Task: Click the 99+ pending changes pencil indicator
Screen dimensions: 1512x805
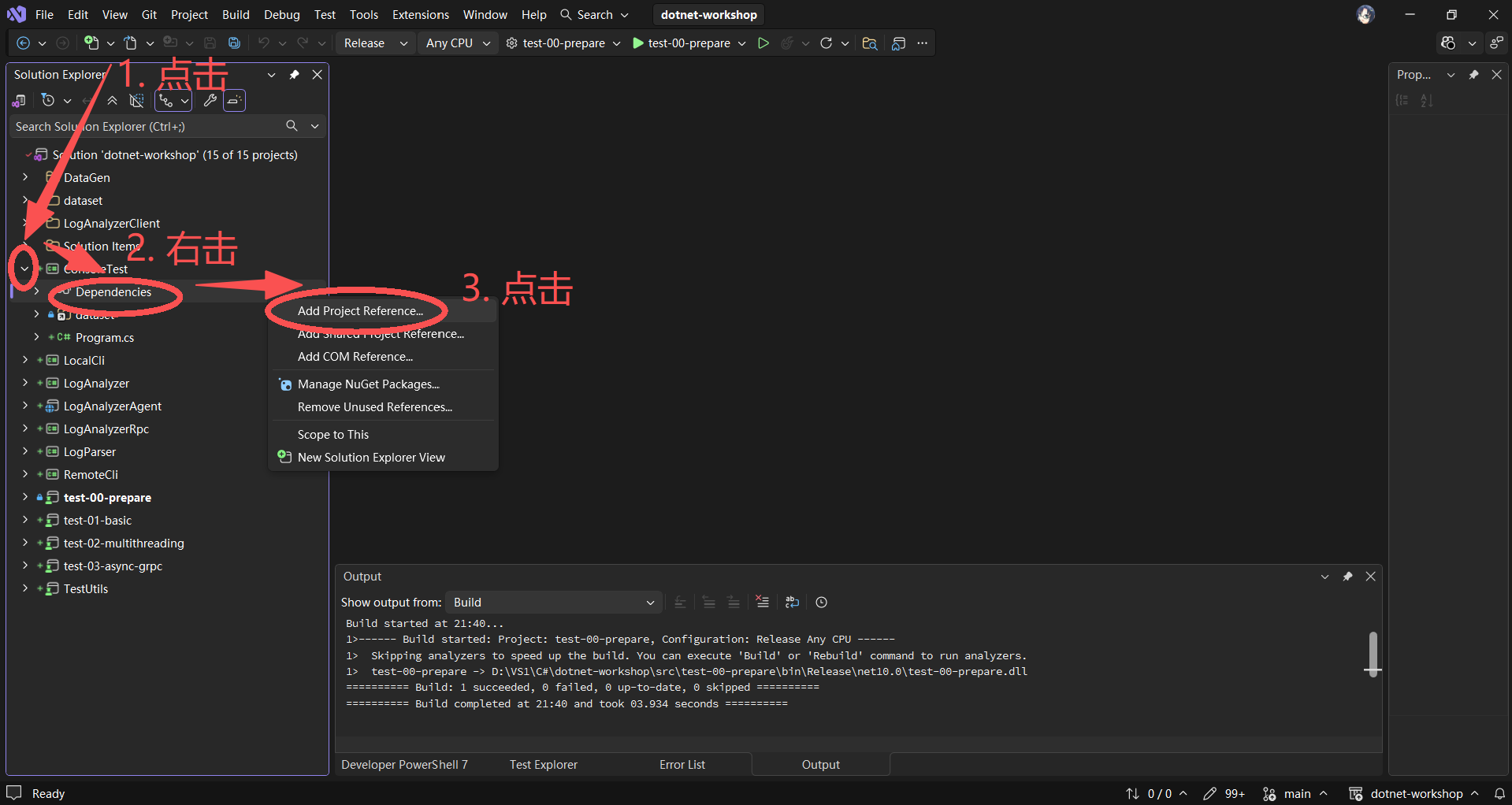Action: pyautogui.click(x=1224, y=793)
